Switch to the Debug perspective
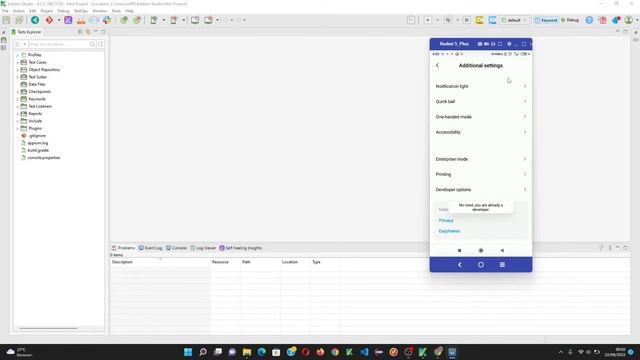The width and height of the screenshot is (640, 360). [x=570, y=20]
